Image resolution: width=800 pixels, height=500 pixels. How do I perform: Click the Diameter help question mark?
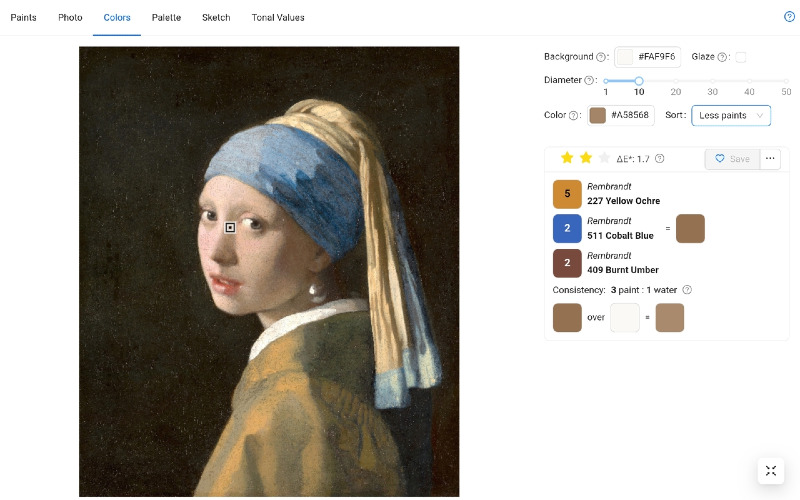[589, 80]
